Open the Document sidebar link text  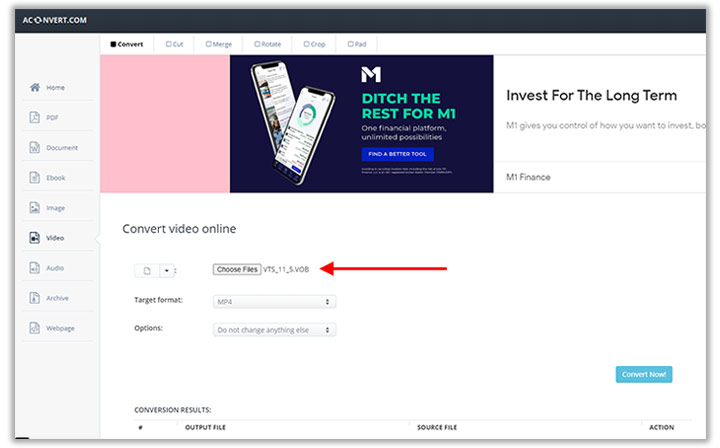pos(62,148)
